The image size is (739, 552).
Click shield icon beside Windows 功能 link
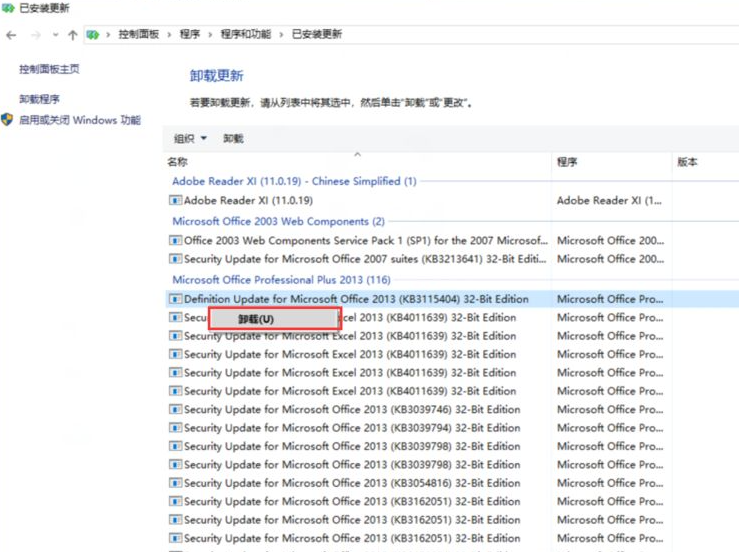(x=7, y=120)
